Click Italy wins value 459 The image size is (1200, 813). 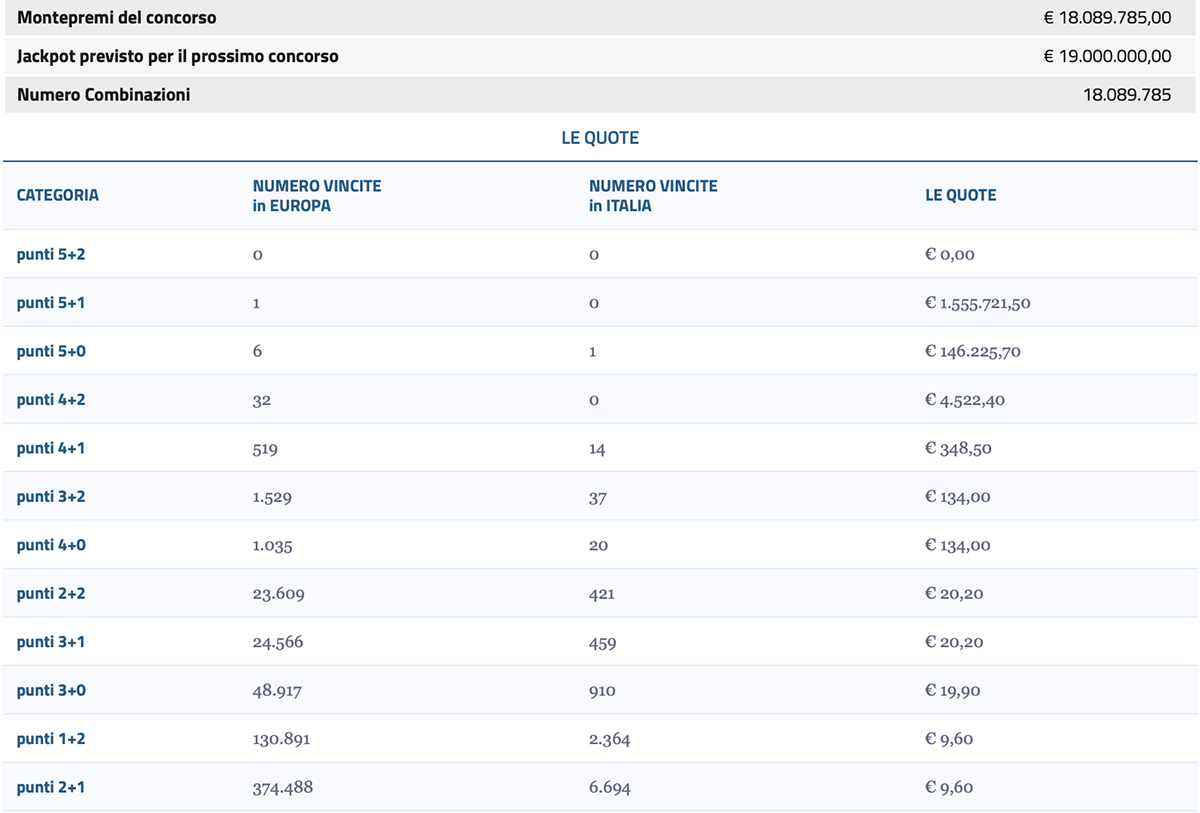tap(602, 643)
